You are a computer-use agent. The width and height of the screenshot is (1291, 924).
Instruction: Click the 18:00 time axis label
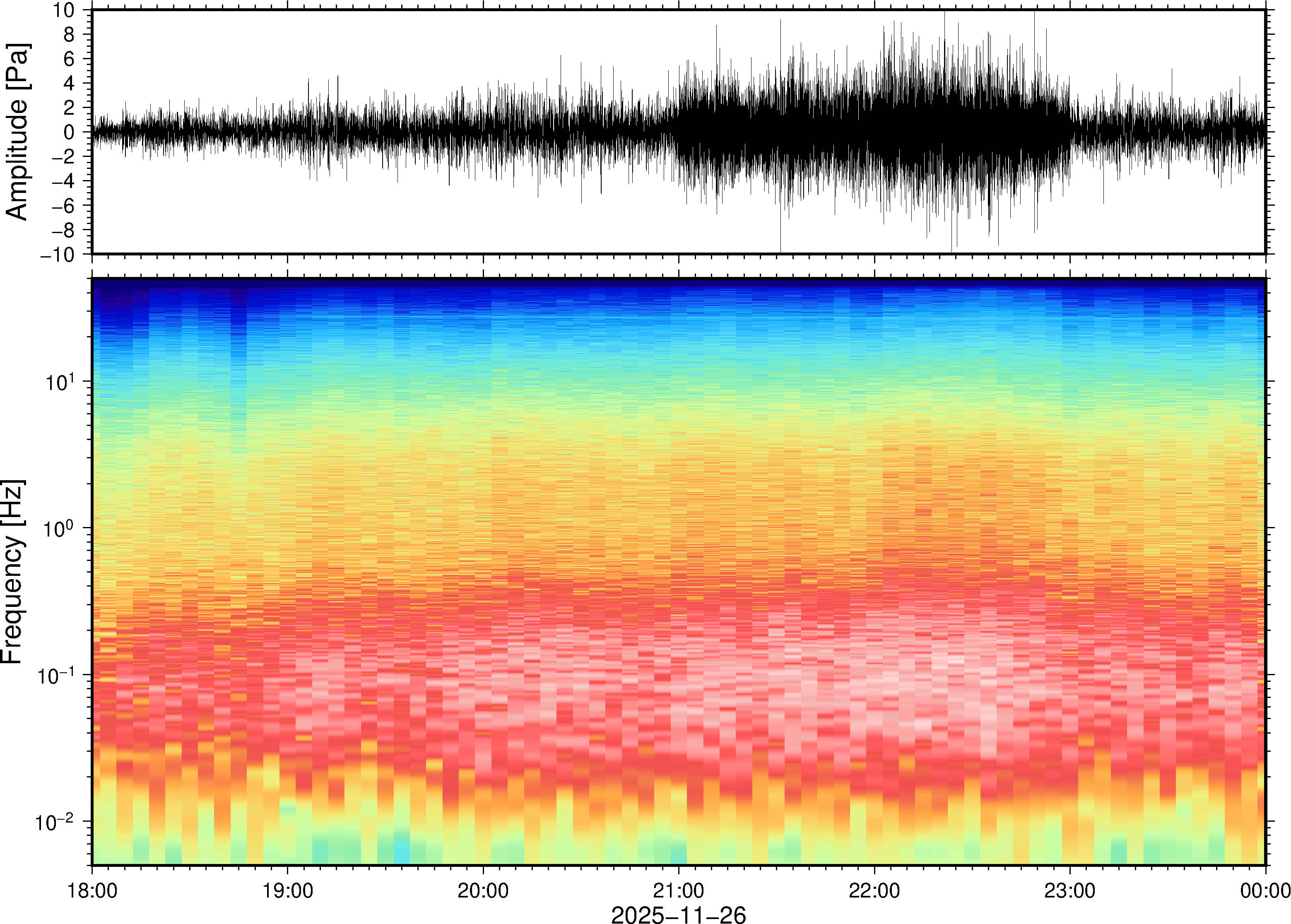[x=92, y=890]
